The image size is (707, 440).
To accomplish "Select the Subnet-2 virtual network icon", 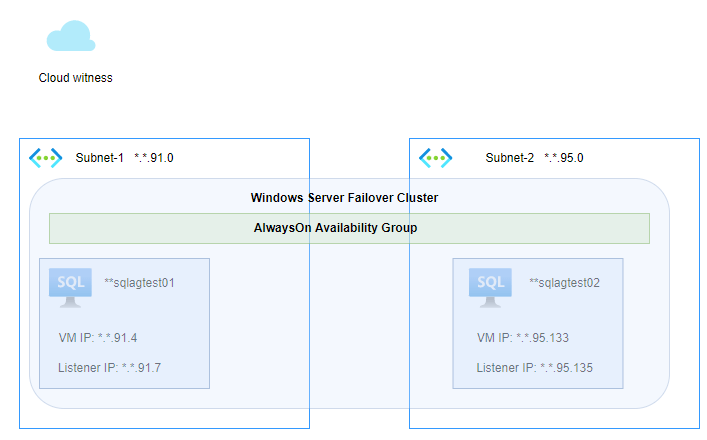I will pos(435,157).
